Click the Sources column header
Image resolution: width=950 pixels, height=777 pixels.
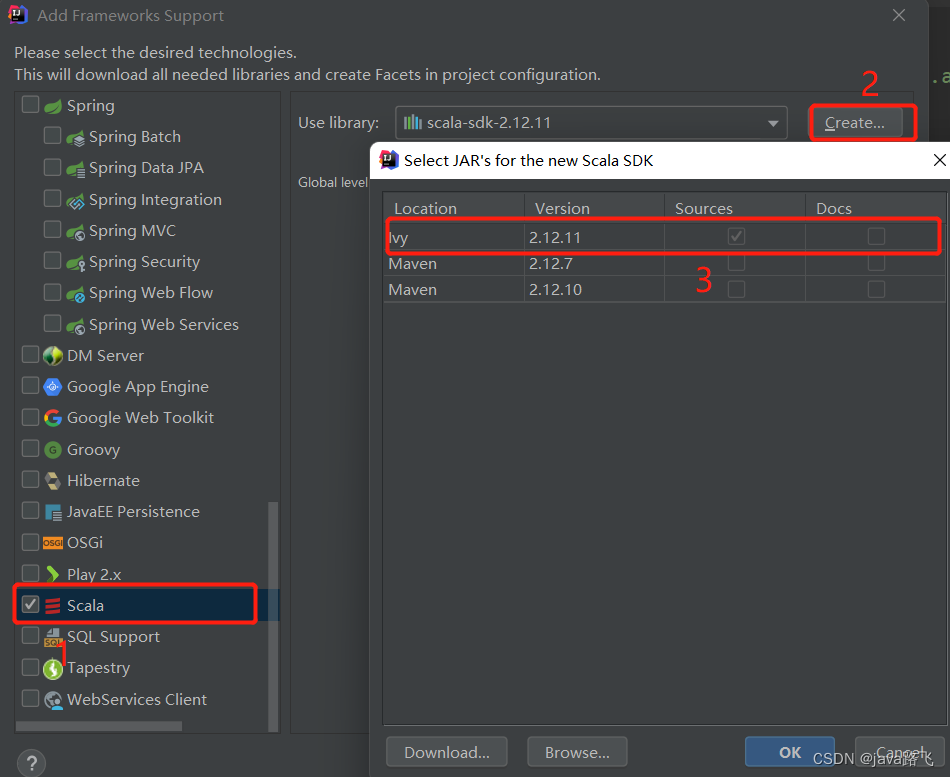pyautogui.click(x=734, y=208)
